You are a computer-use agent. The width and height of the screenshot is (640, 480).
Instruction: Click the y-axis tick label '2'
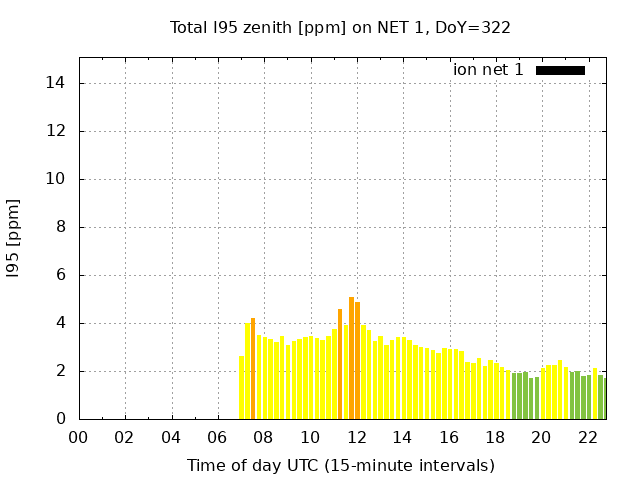61,371
